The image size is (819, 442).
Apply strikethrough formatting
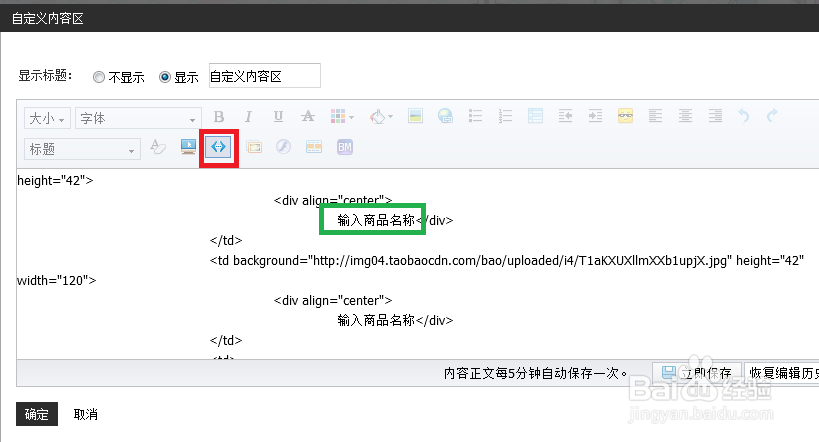(x=309, y=117)
